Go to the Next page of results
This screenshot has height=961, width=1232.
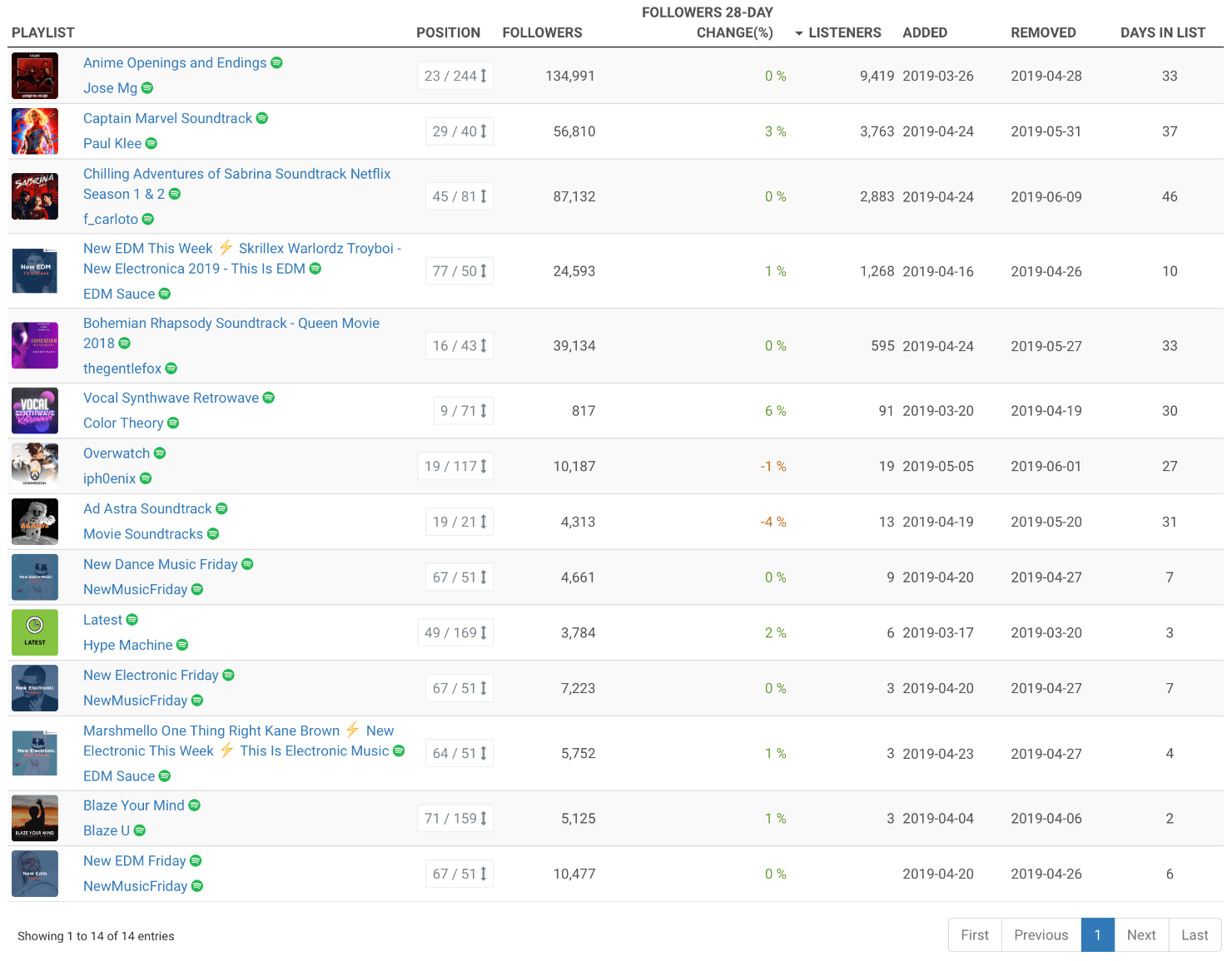[1140, 934]
